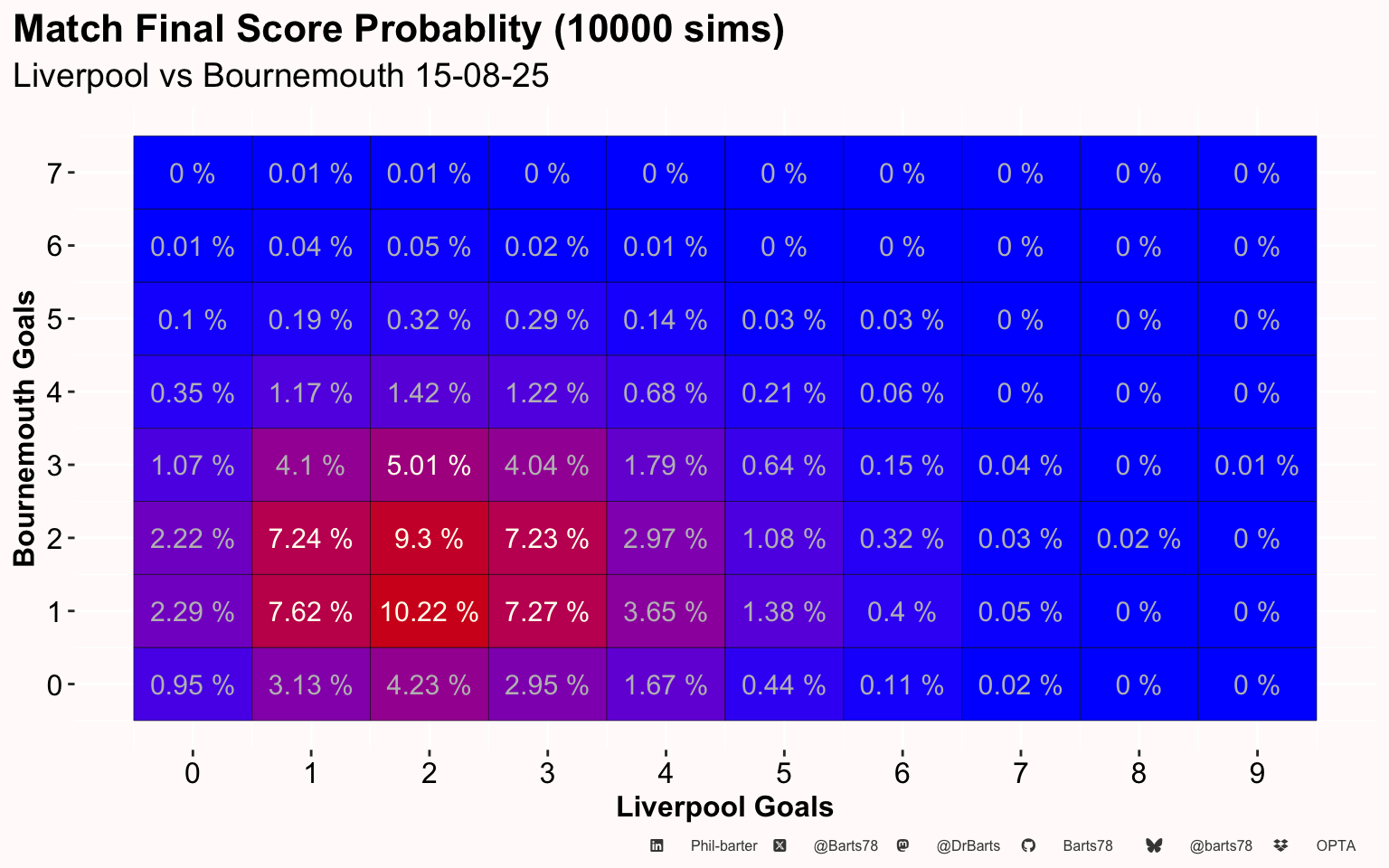Open the @DrBarts Mastodon handle

[968, 846]
